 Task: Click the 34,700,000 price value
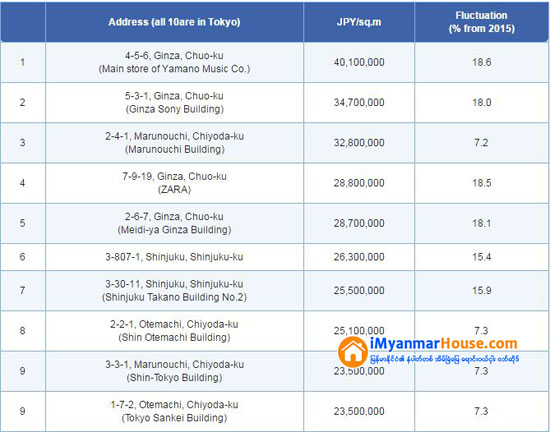tap(359, 103)
